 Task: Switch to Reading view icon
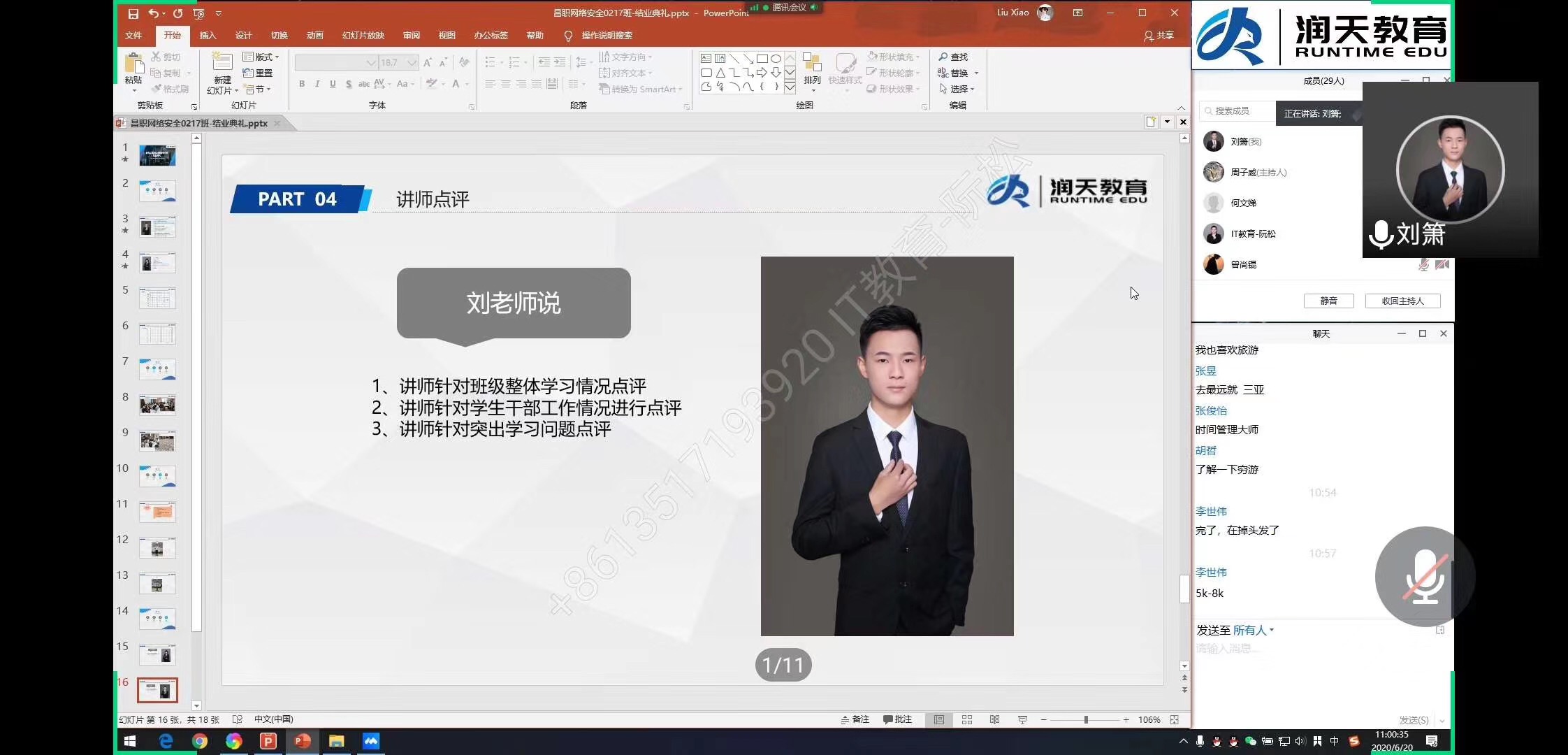994,719
